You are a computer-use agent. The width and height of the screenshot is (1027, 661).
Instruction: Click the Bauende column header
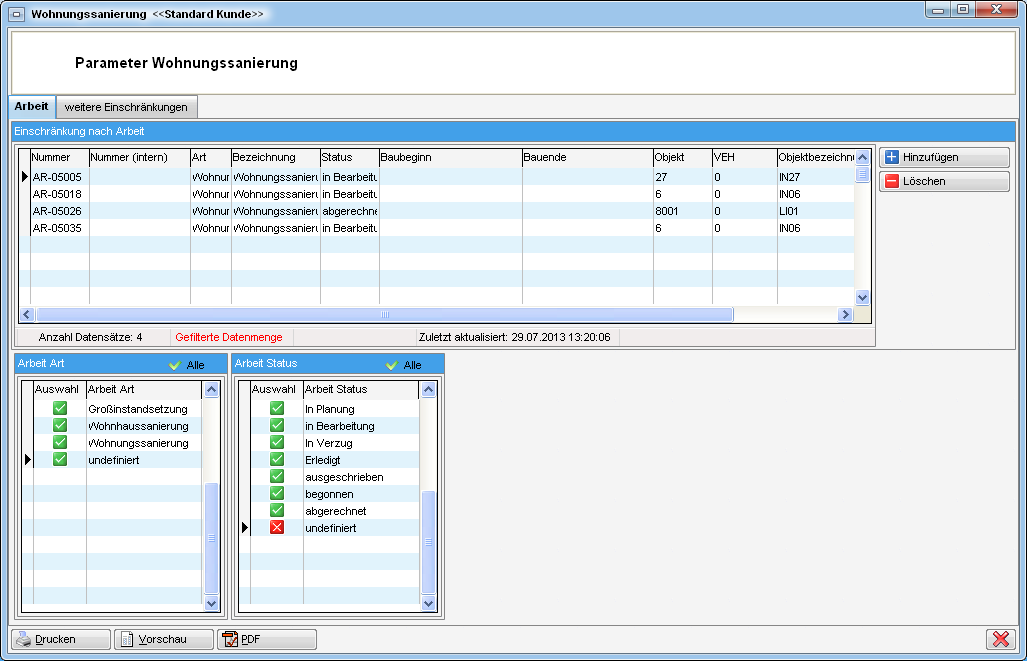[588, 158]
